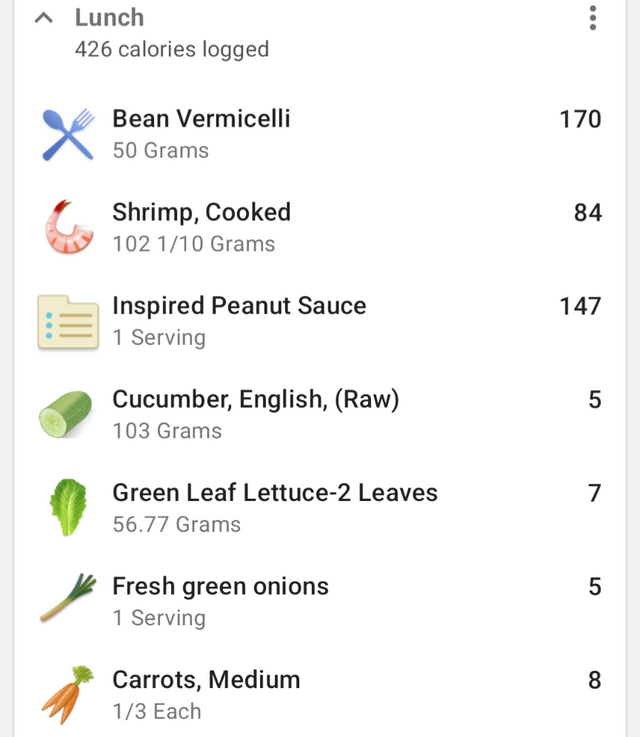The height and width of the screenshot is (737, 640).
Task: Open the Carrots, Medium entry
Action: pos(320,693)
